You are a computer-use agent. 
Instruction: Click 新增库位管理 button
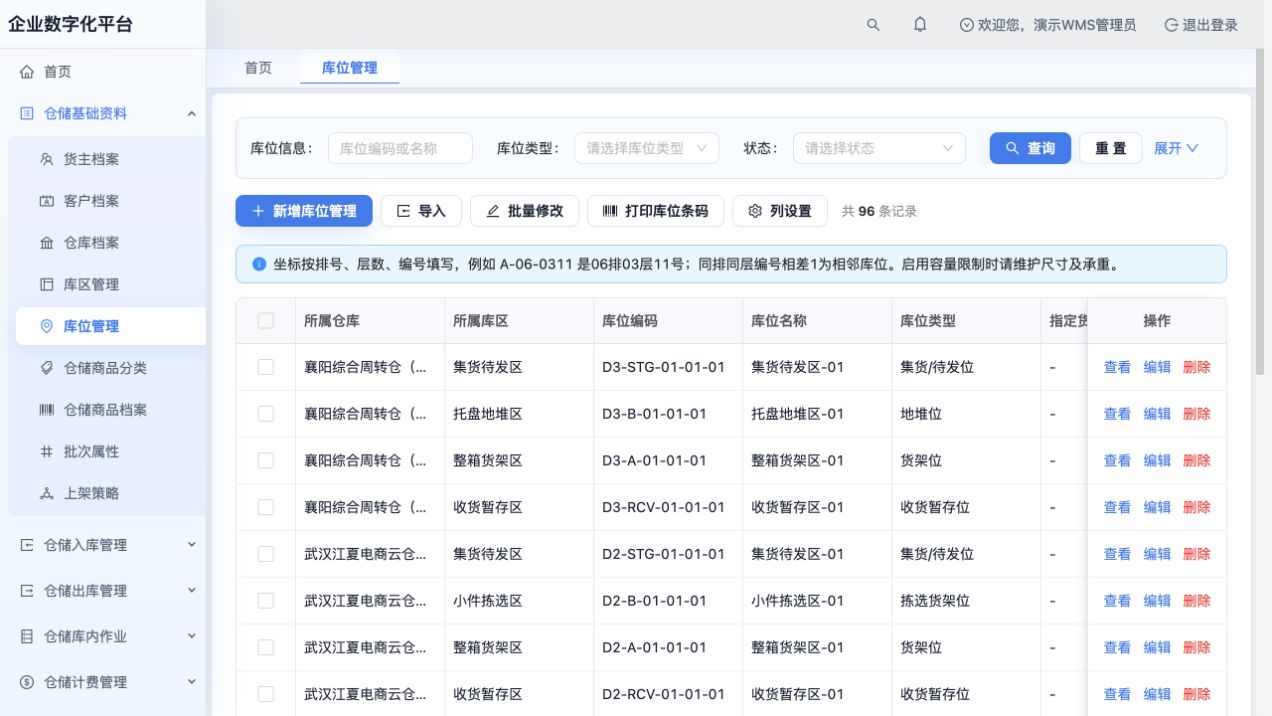coord(304,211)
